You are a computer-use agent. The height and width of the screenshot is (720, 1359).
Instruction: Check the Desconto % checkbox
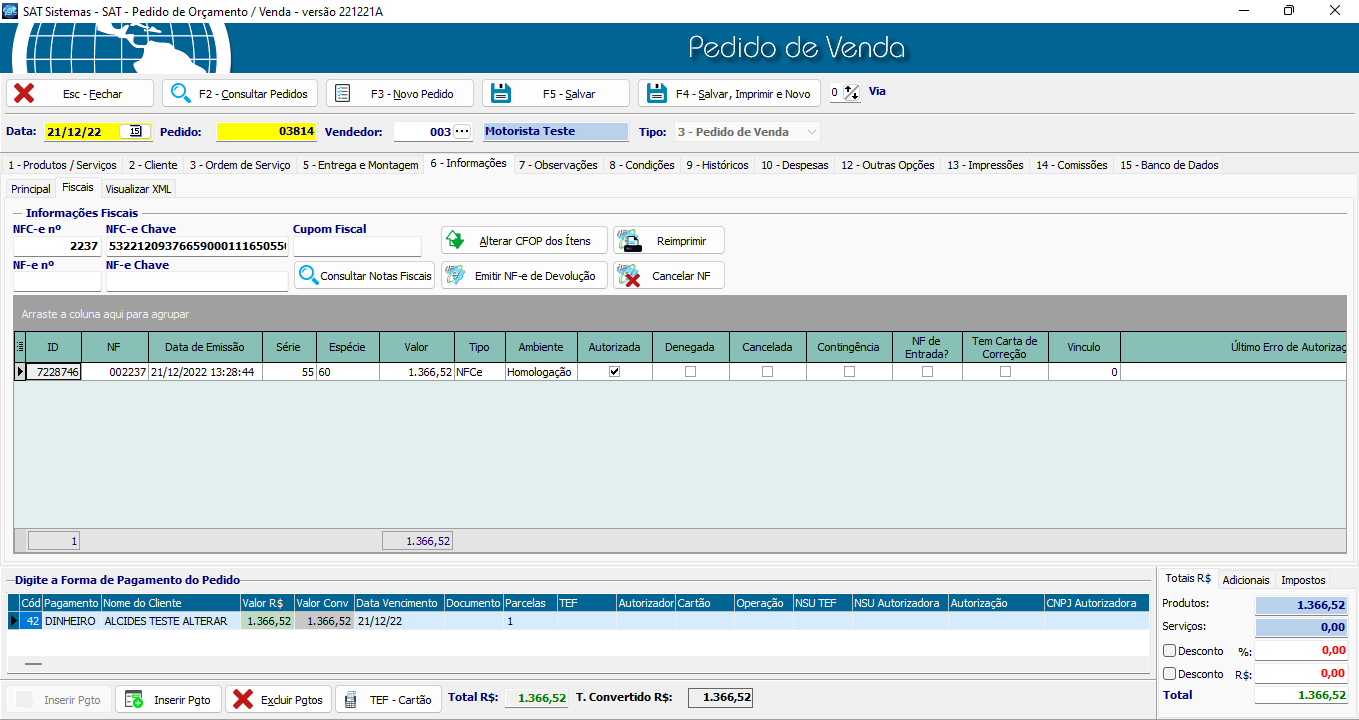click(1169, 651)
